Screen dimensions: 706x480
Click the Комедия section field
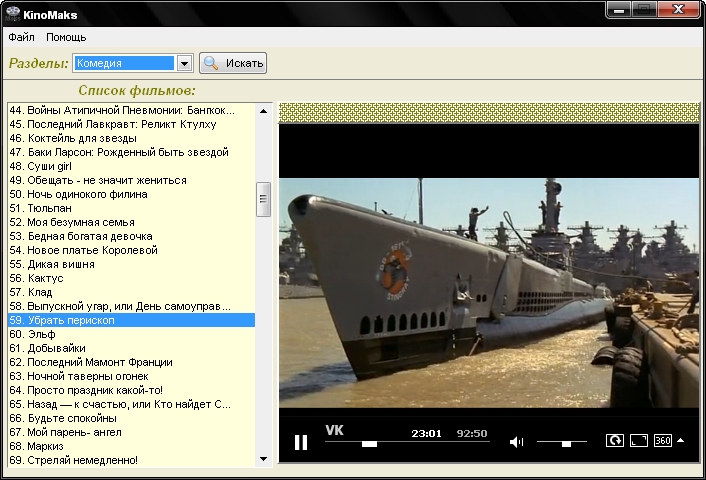point(124,63)
